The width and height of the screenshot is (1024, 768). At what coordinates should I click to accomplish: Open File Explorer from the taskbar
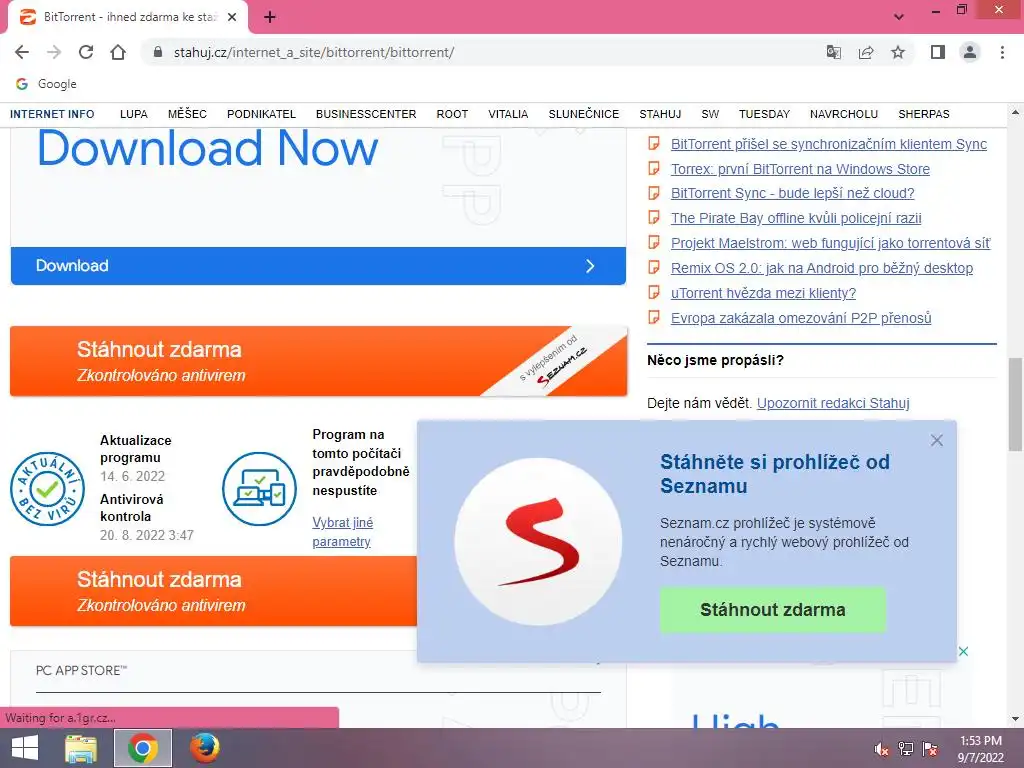(81, 748)
